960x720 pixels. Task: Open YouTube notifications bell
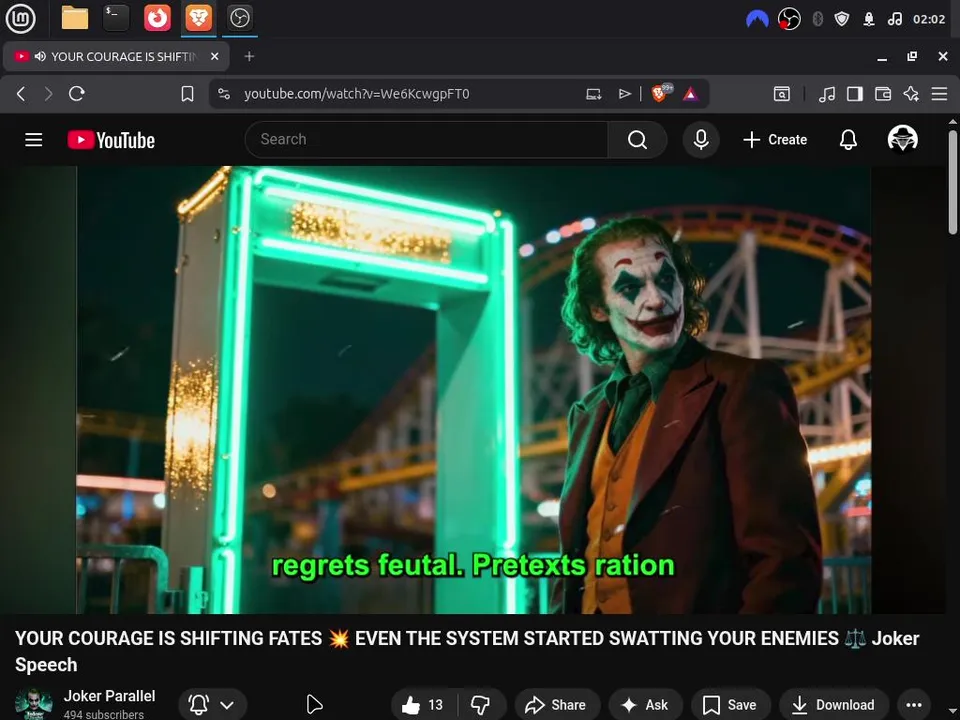pyautogui.click(x=848, y=140)
